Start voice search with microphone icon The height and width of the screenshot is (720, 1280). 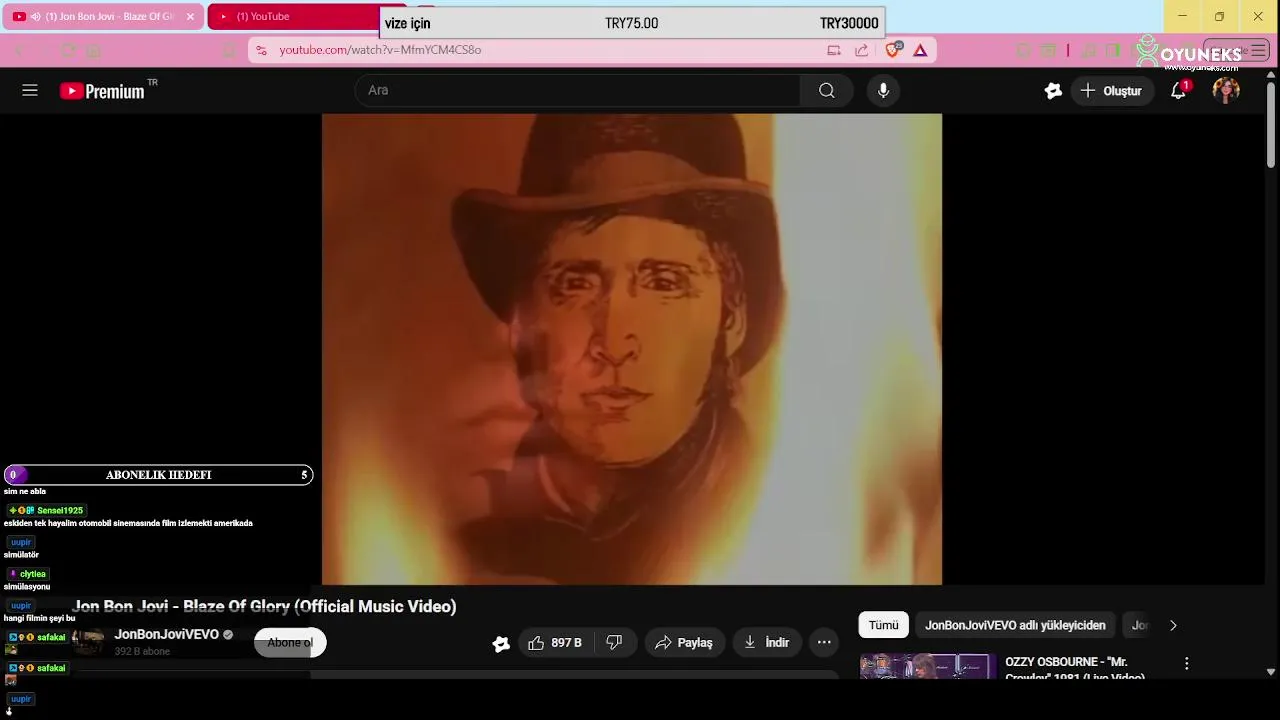[883, 90]
